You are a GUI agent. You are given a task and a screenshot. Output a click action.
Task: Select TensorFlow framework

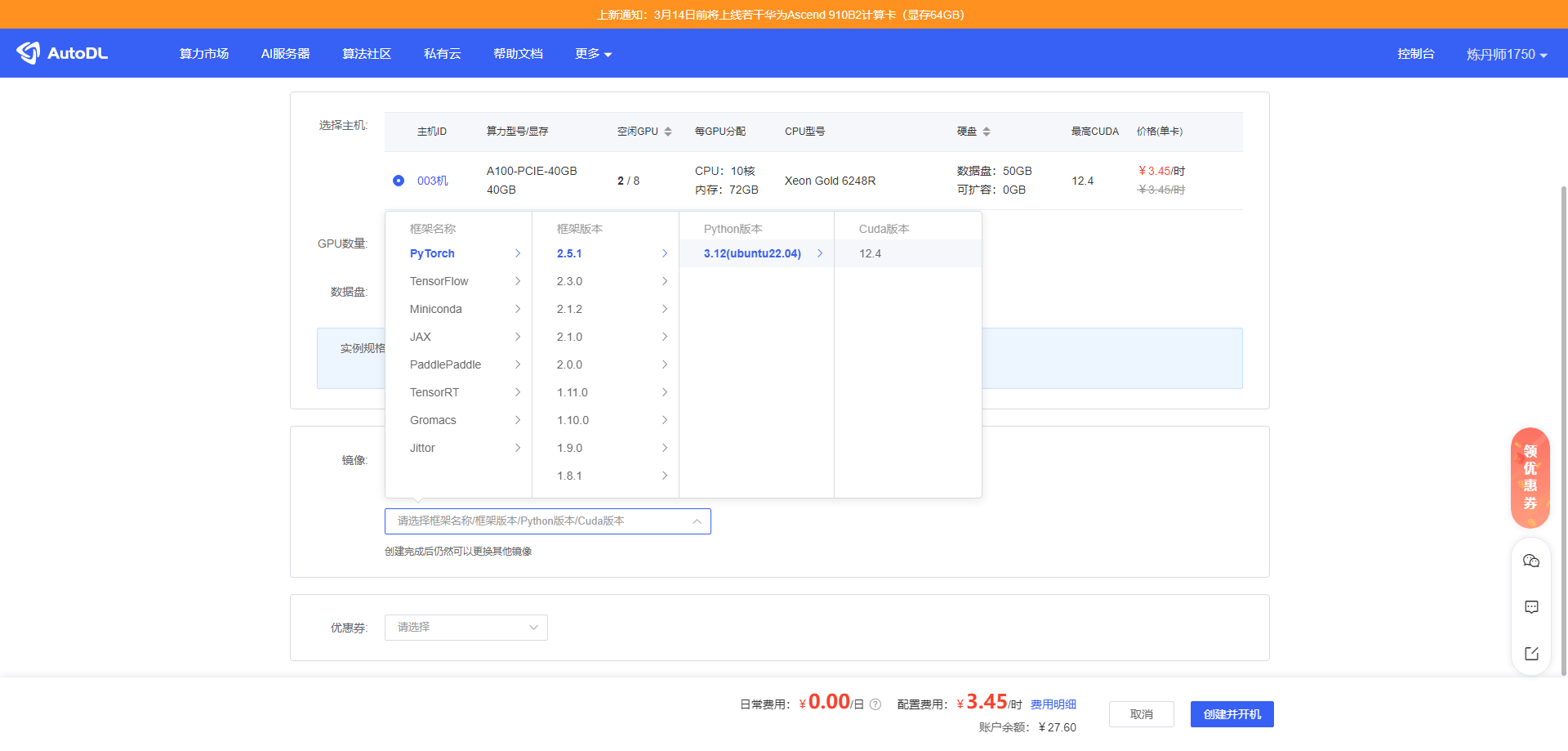(x=458, y=281)
